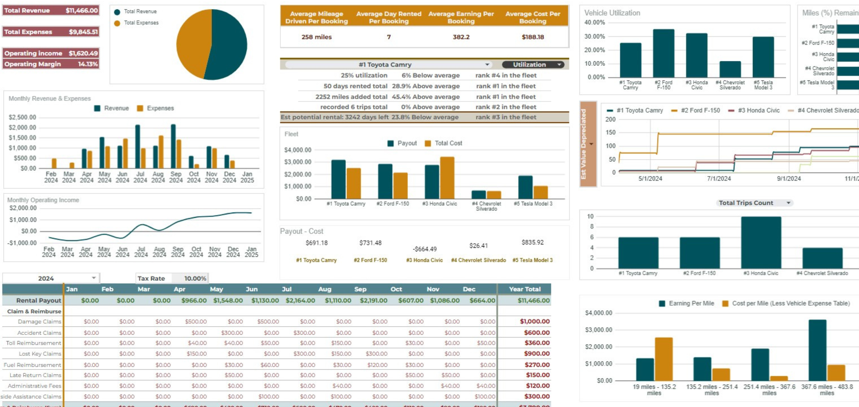Image resolution: width=859 pixels, height=407 pixels.
Task: Click the Expenses legend swatch in monthly chart
Action: point(141,108)
